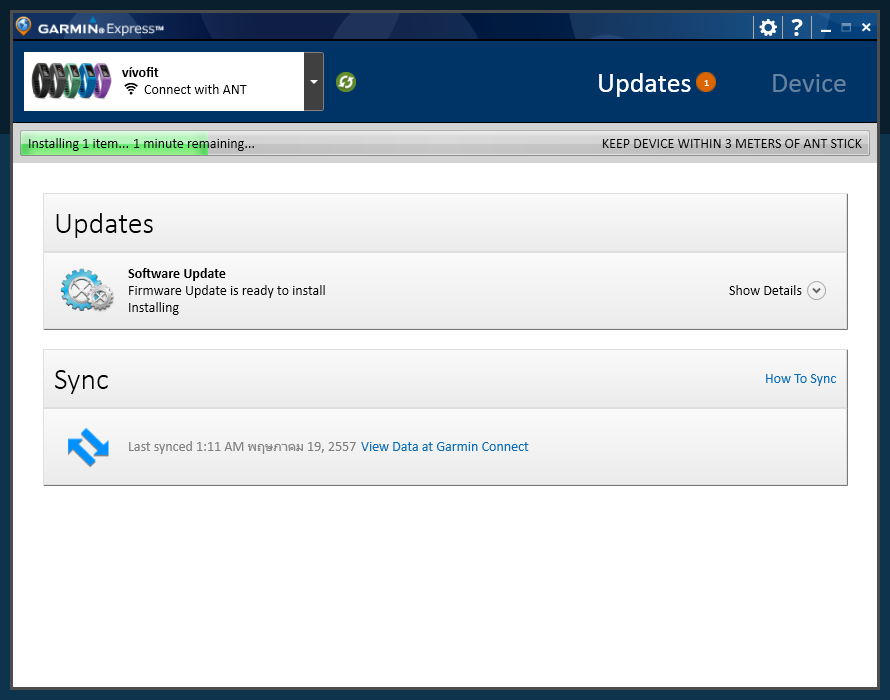Image resolution: width=890 pixels, height=700 pixels.
Task: Click the 'Last synced 1:11 AM' text
Action: pyautogui.click(x=242, y=447)
